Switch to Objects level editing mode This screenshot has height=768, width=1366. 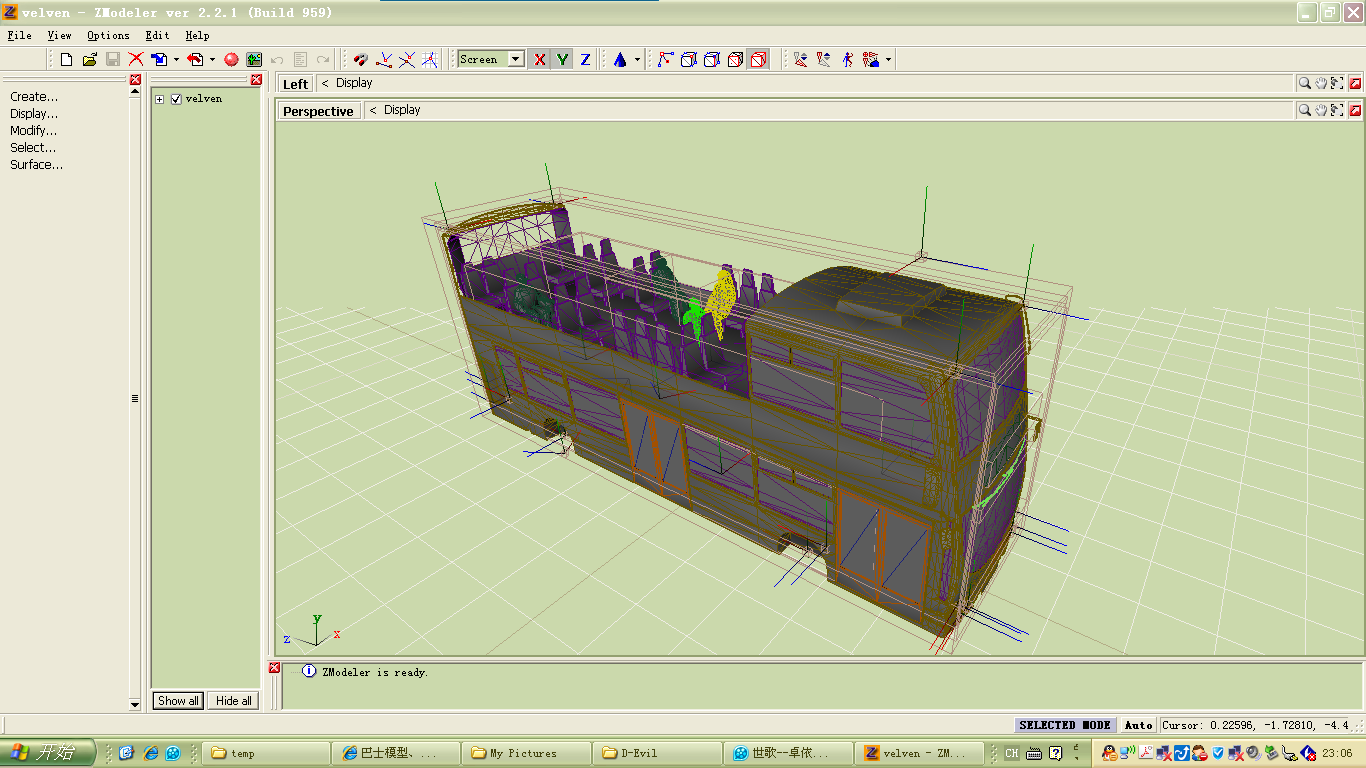(x=759, y=60)
